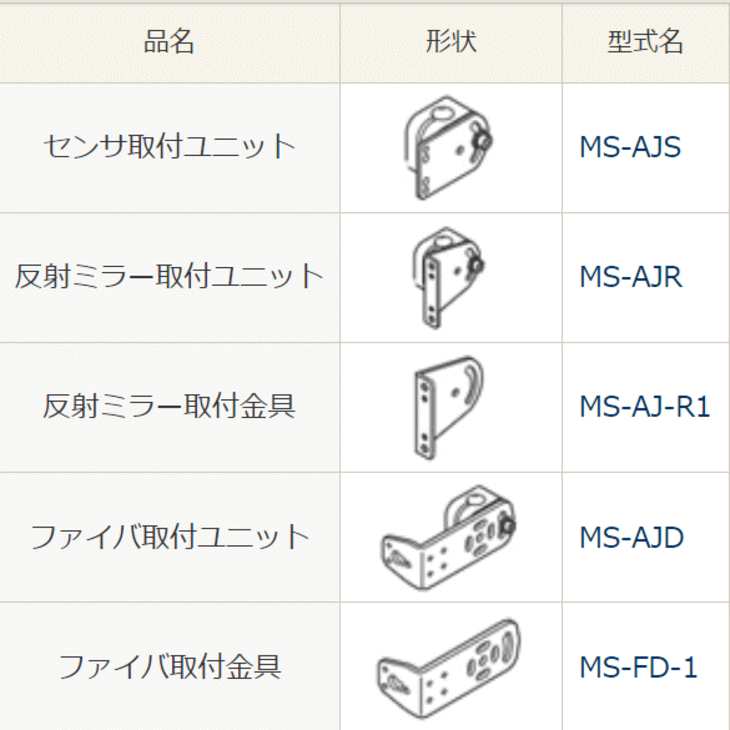Open the MS-AJS model link
Image resolution: width=730 pixels, height=730 pixels.
click(630, 147)
